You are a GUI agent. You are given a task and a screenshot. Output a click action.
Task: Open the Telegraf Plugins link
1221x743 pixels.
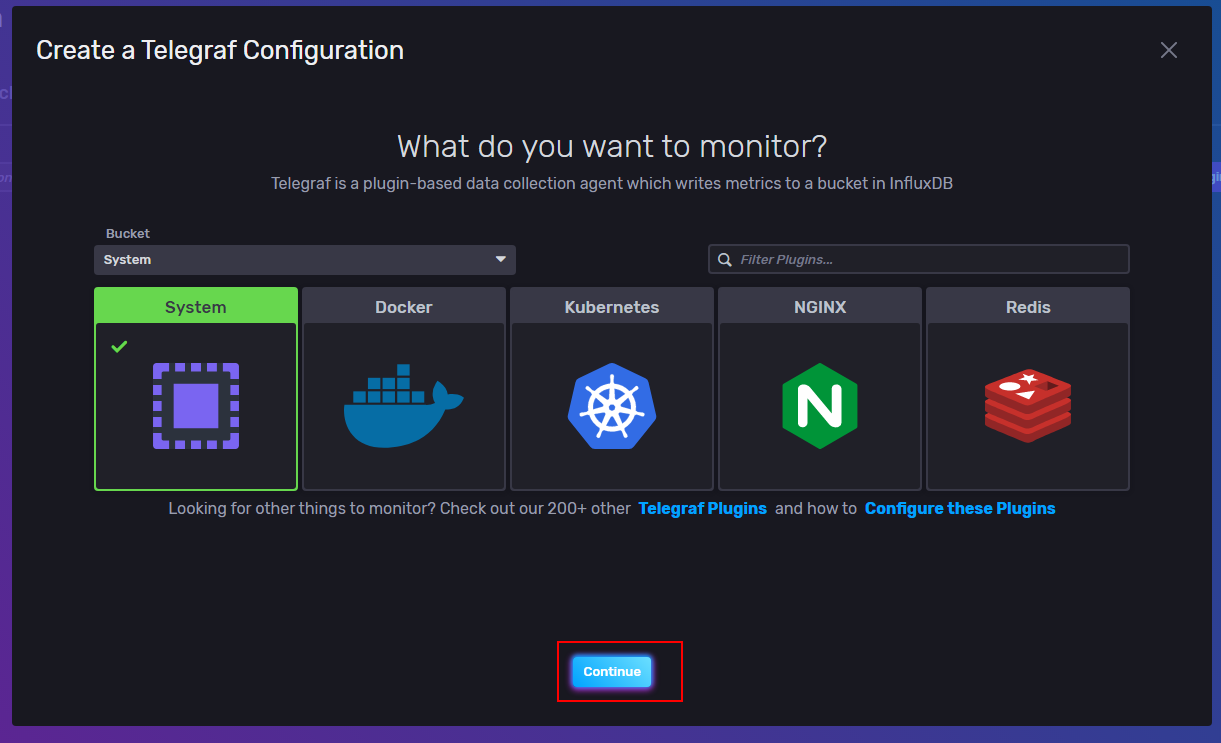click(703, 509)
